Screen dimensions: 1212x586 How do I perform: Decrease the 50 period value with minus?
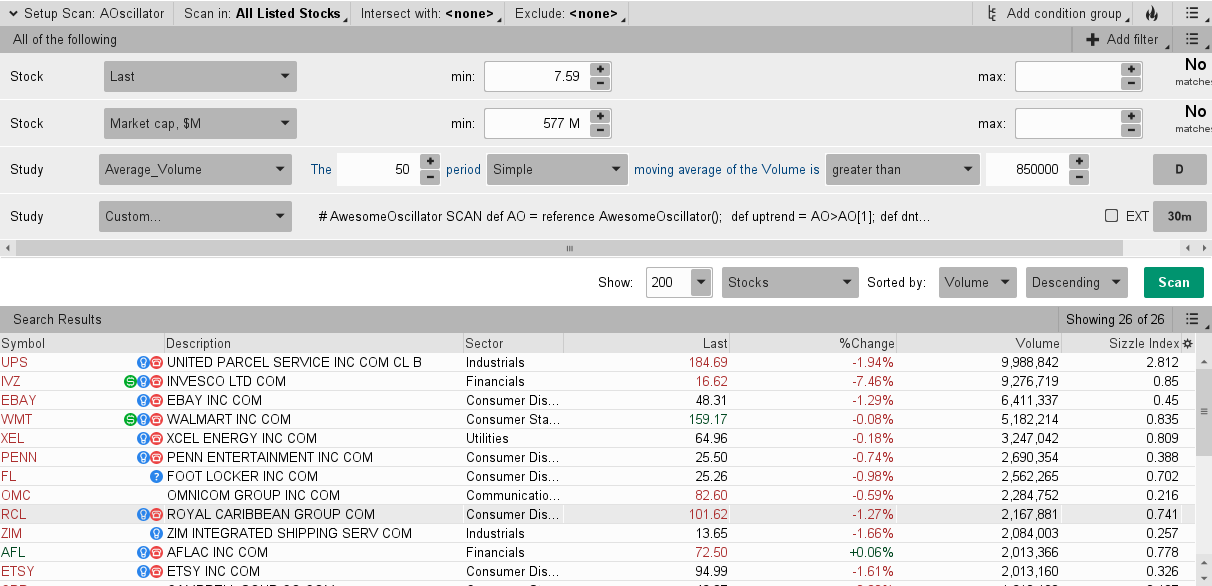[x=430, y=176]
